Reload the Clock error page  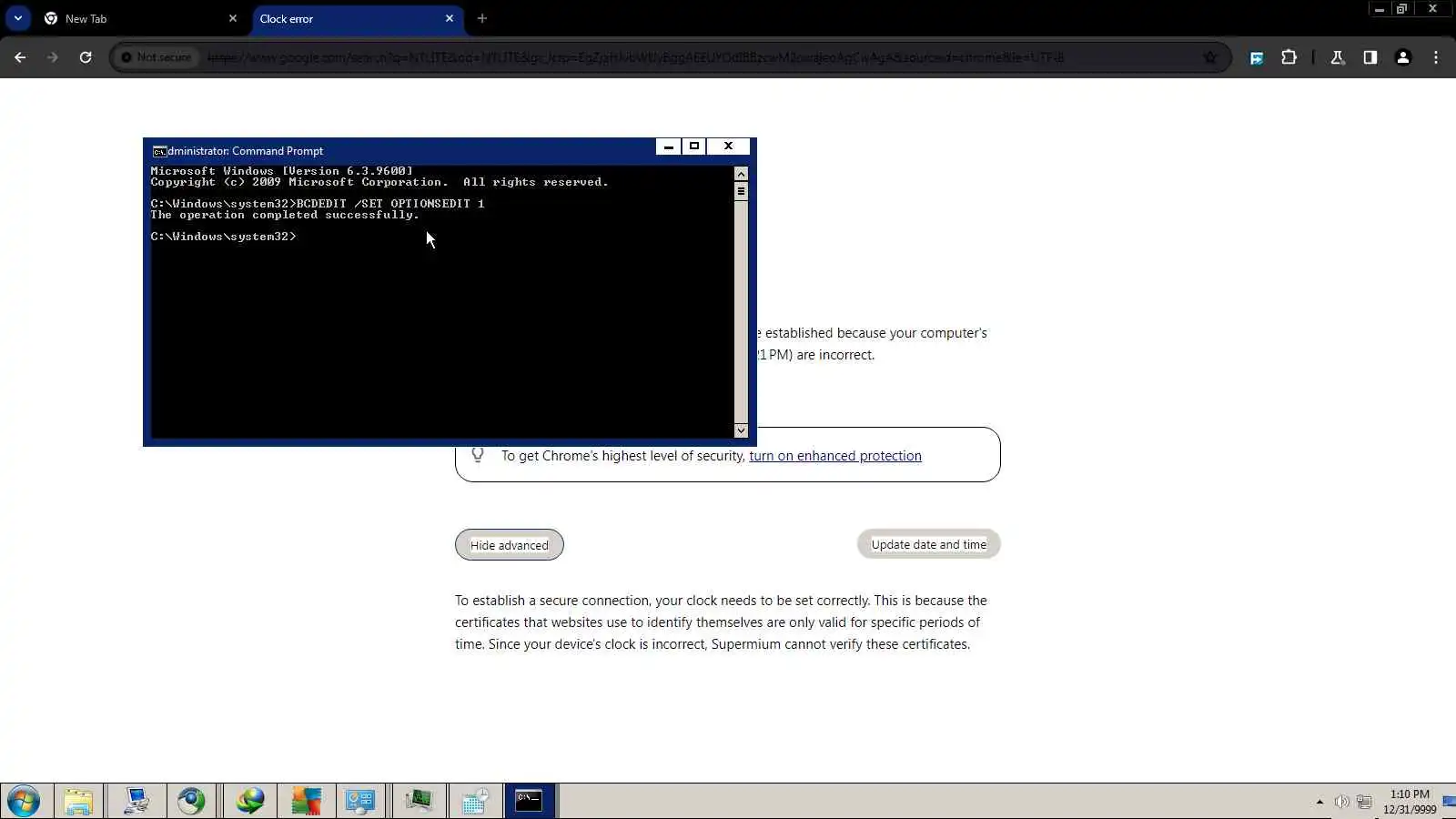[x=86, y=57]
